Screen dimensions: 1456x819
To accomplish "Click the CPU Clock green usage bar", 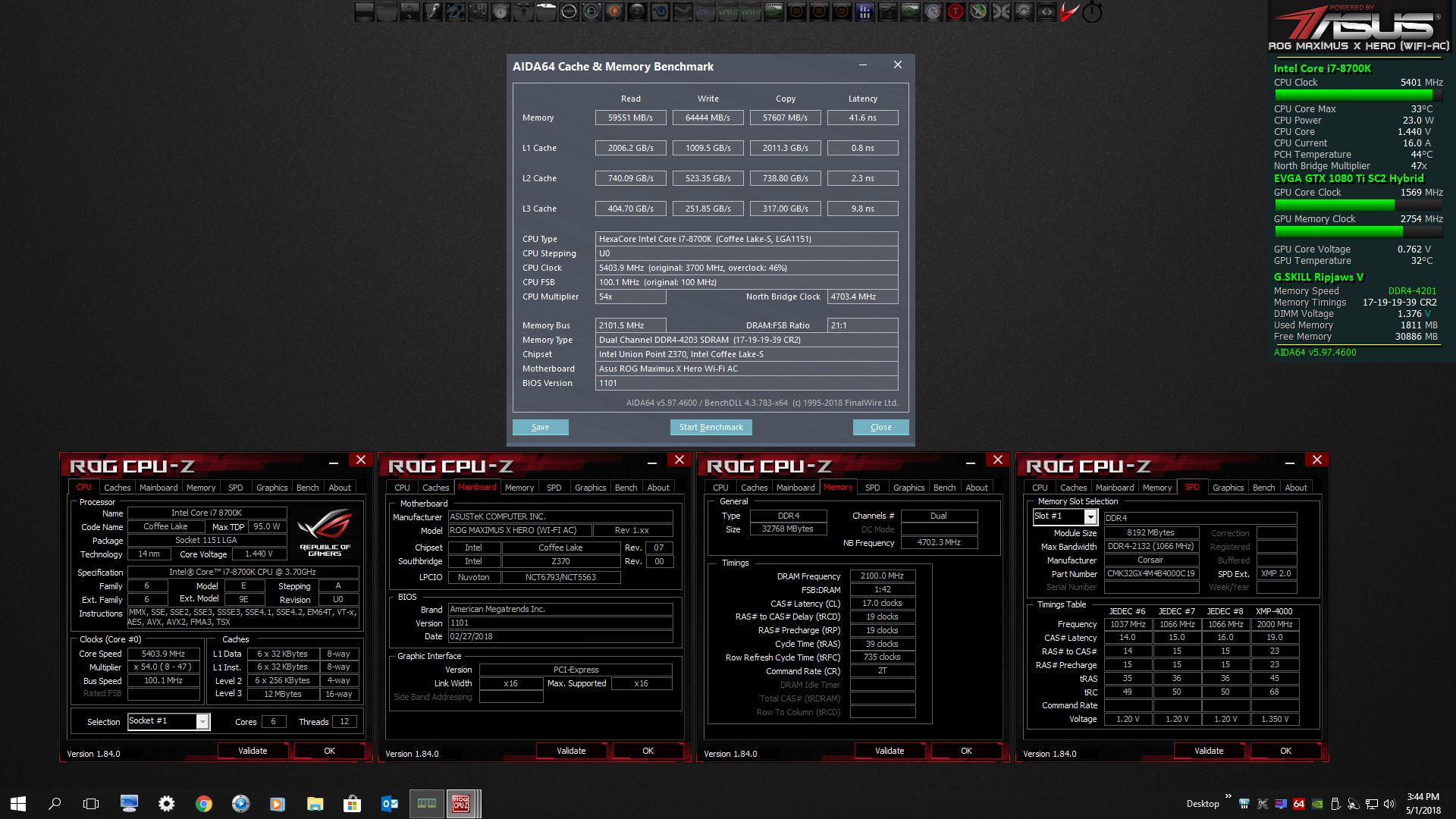I will (1354, 95).
